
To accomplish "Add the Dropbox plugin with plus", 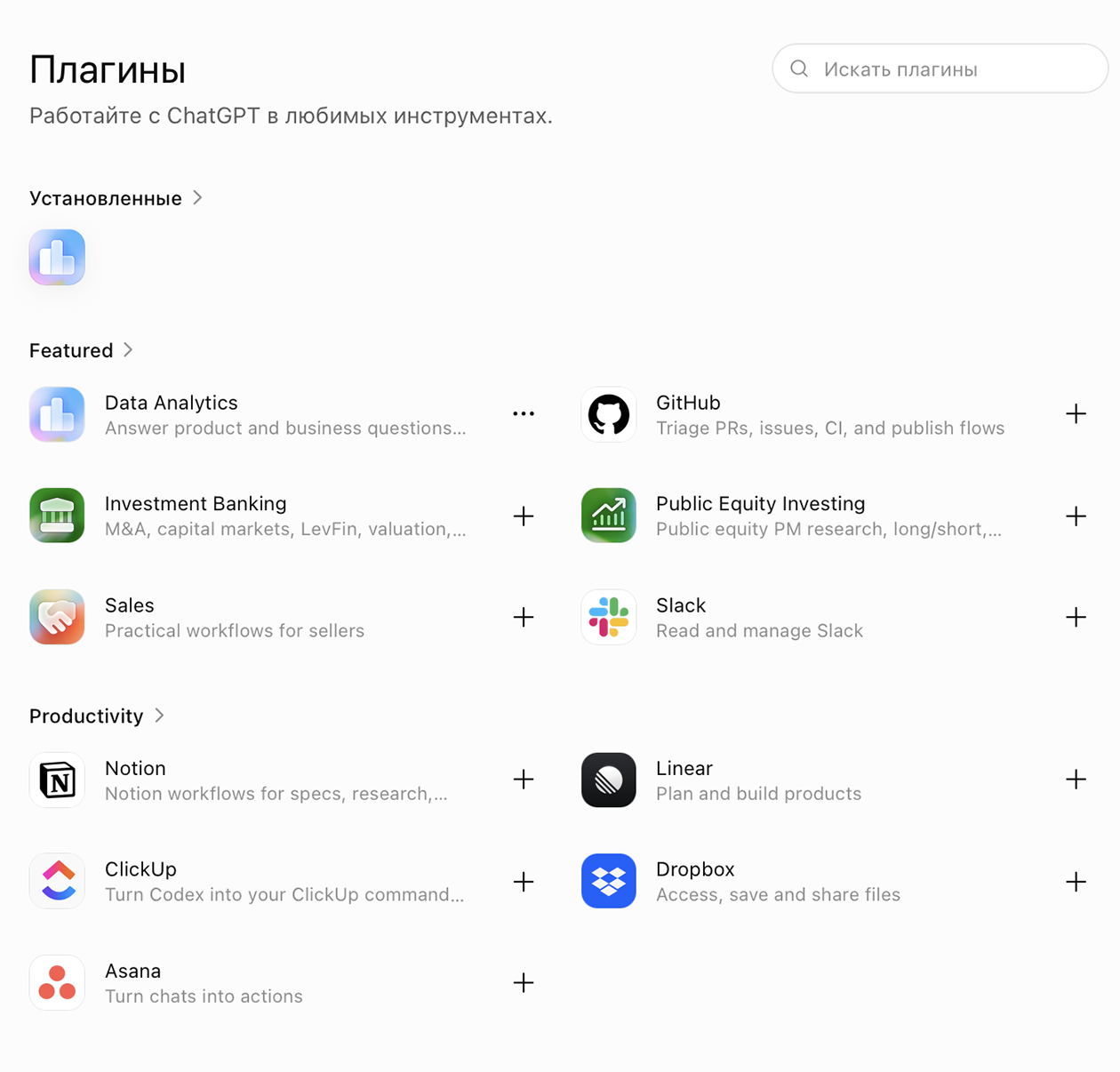I will click(1076, 882).
